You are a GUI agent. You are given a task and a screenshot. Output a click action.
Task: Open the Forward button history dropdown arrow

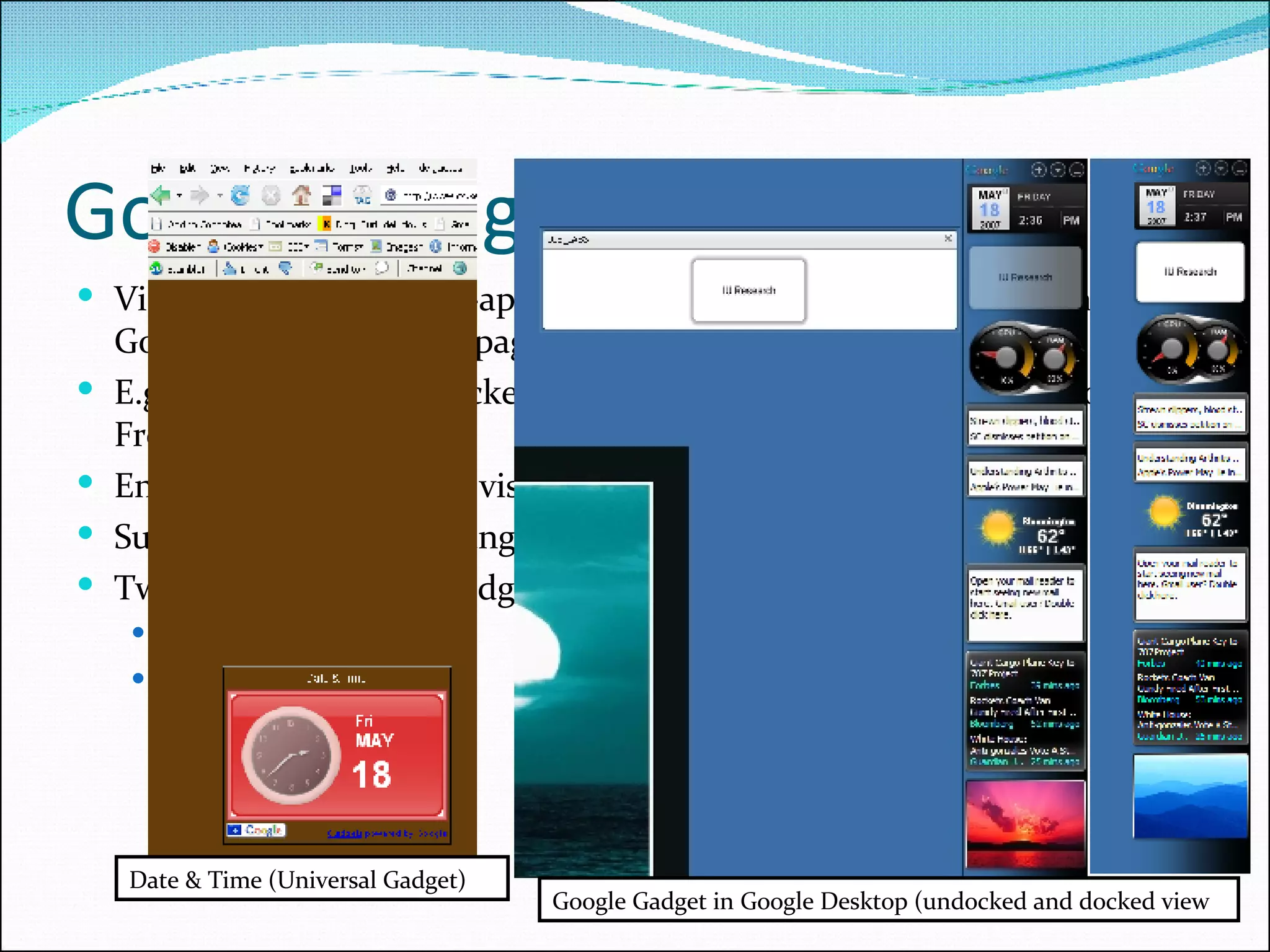(x=220, y=196)
